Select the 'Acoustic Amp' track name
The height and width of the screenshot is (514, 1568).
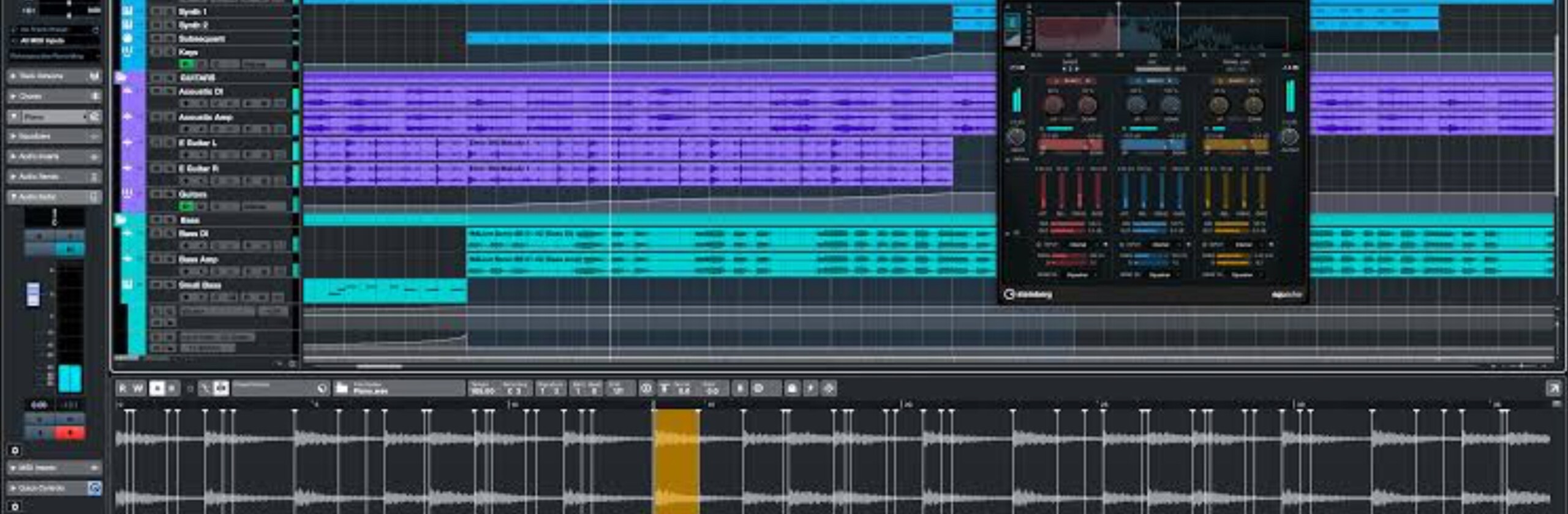(x=205, y=117)
